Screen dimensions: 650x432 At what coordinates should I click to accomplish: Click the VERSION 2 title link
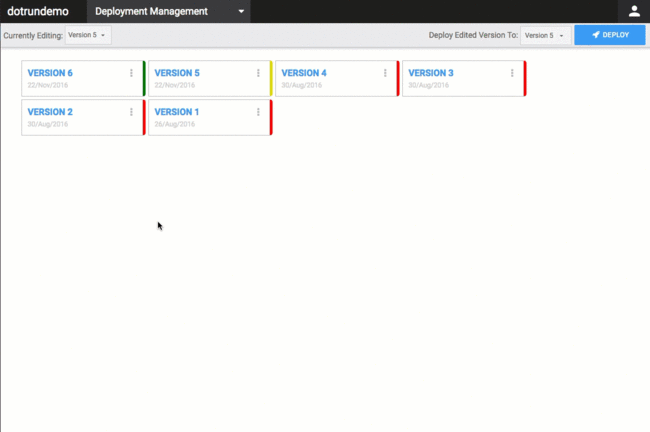tap(50, 112)
